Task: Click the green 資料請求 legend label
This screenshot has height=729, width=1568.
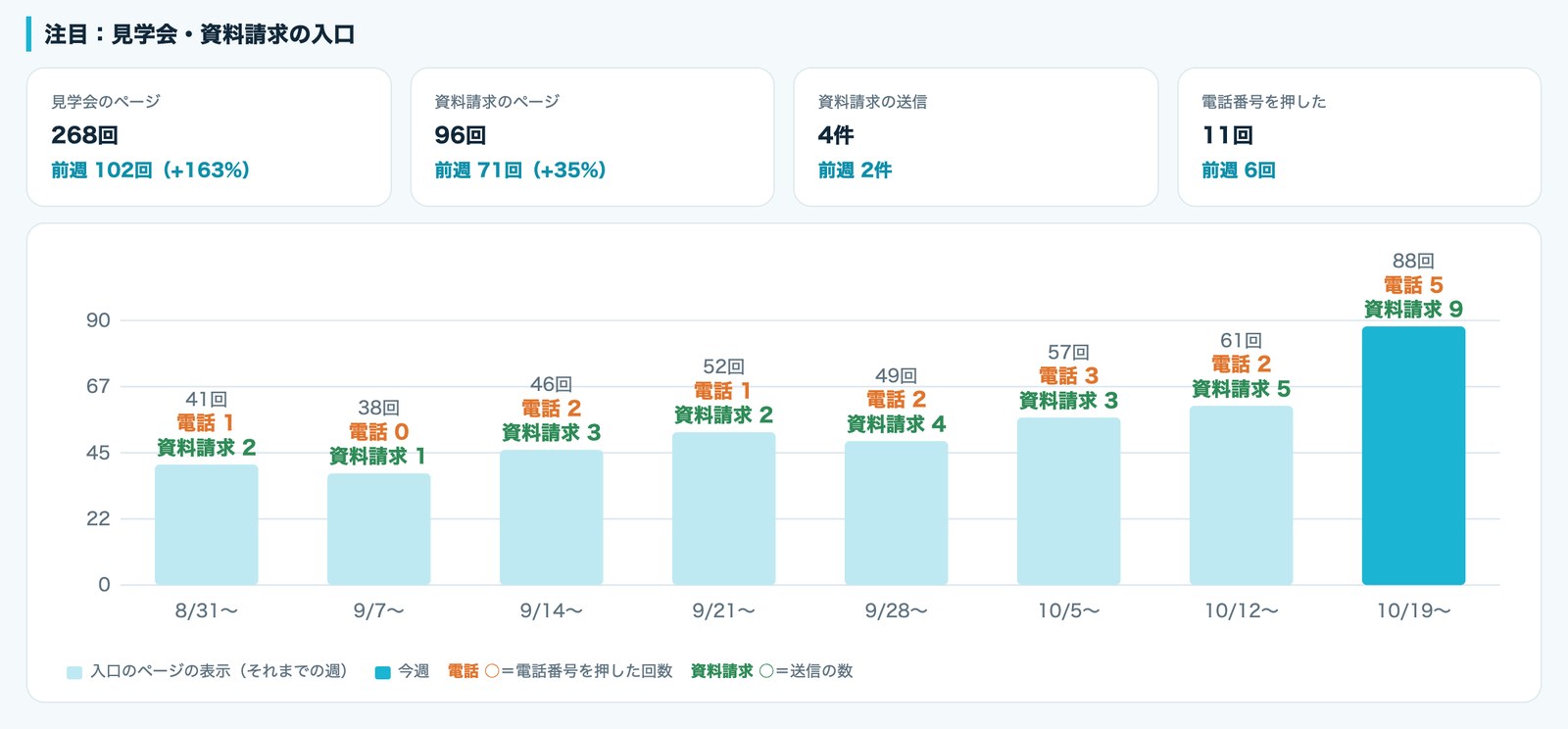Action: [x=722, y=671]
